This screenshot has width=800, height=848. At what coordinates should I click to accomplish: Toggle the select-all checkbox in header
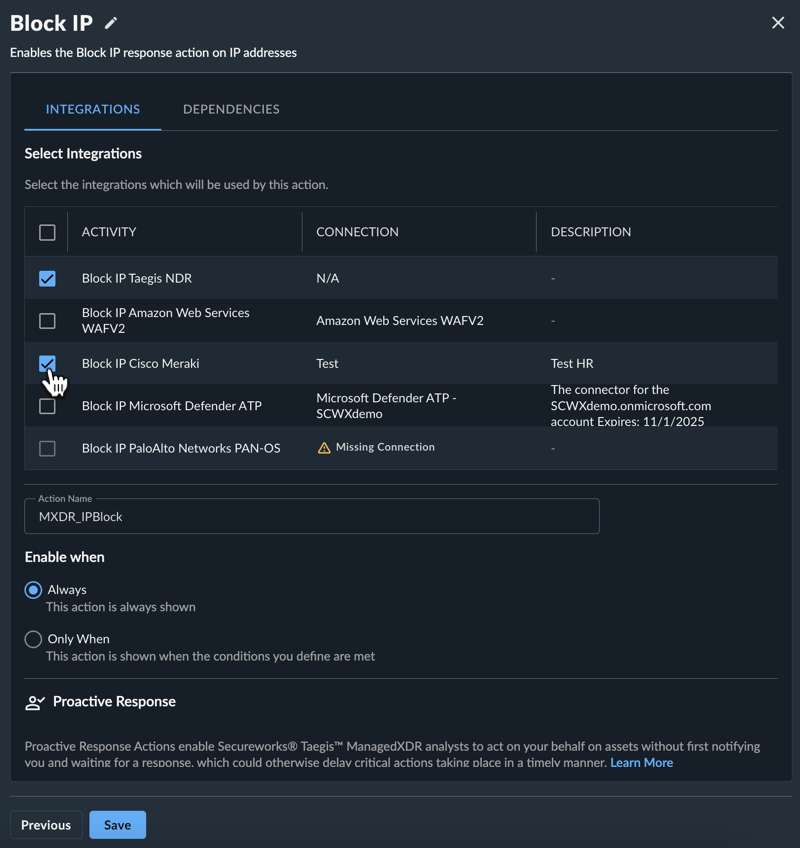click(47, 233)
